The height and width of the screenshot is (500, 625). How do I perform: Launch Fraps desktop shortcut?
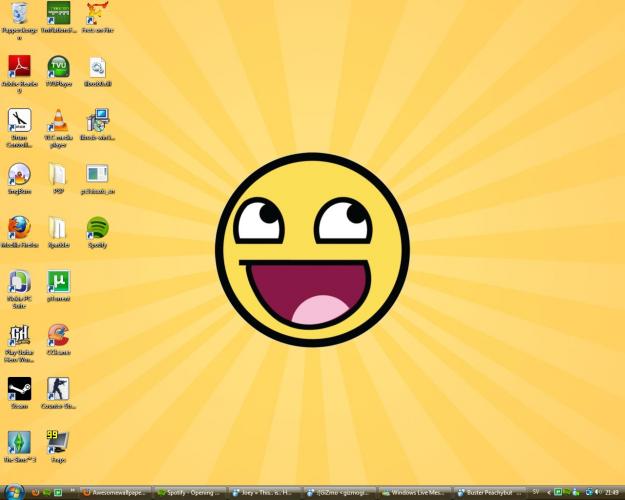tap(59, 441)
